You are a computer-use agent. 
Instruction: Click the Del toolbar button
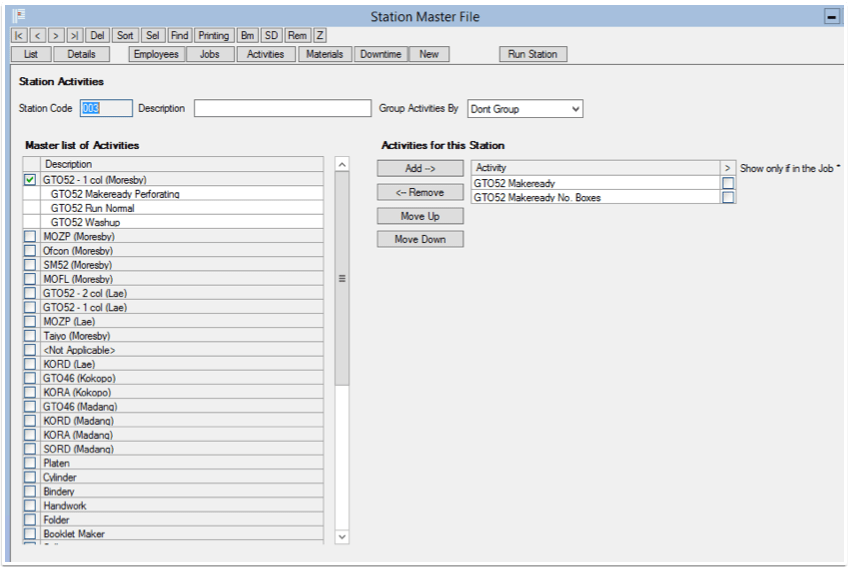coord(97,36)
